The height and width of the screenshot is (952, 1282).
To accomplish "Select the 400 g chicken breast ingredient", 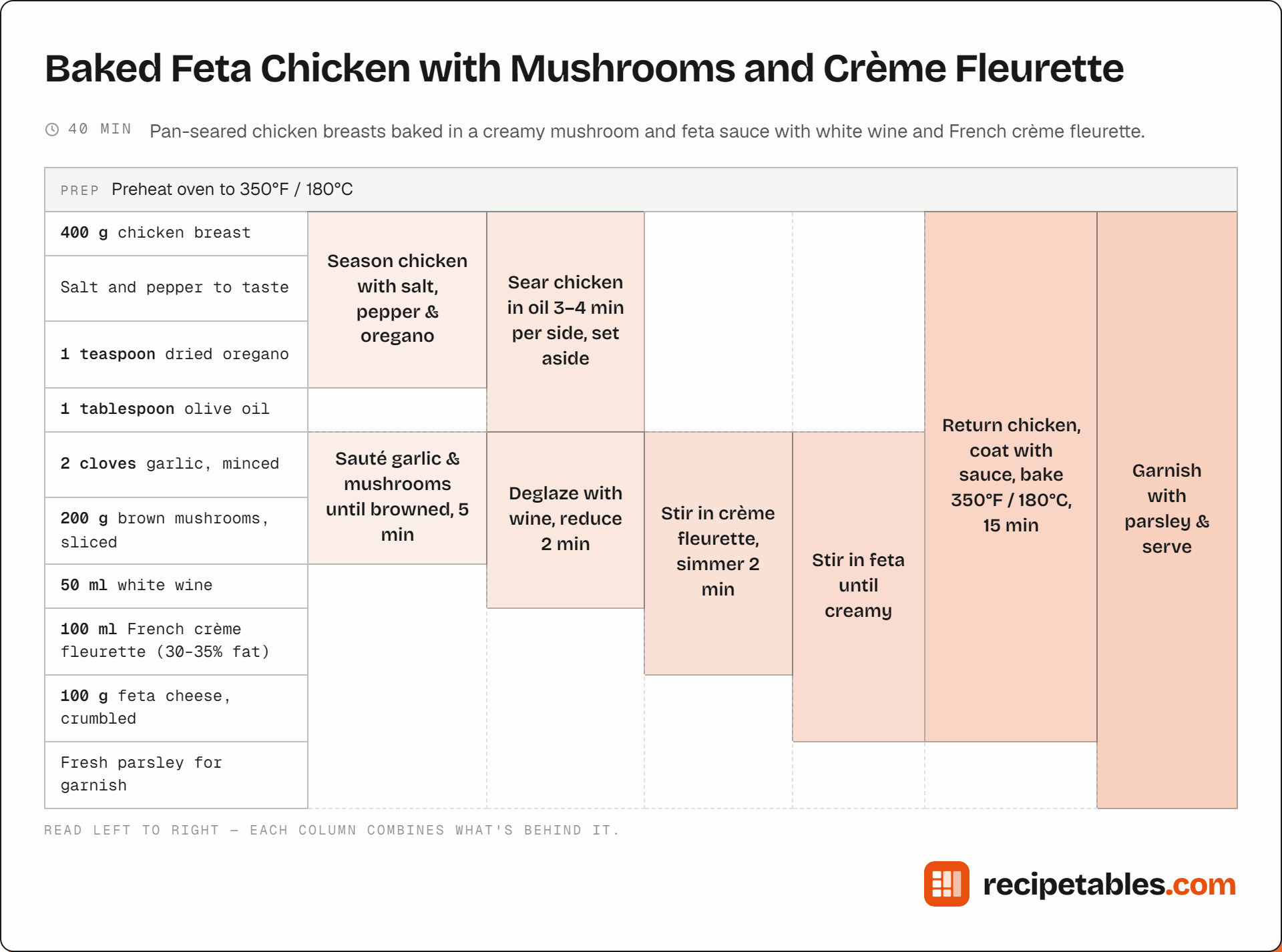I will (176, 233).
